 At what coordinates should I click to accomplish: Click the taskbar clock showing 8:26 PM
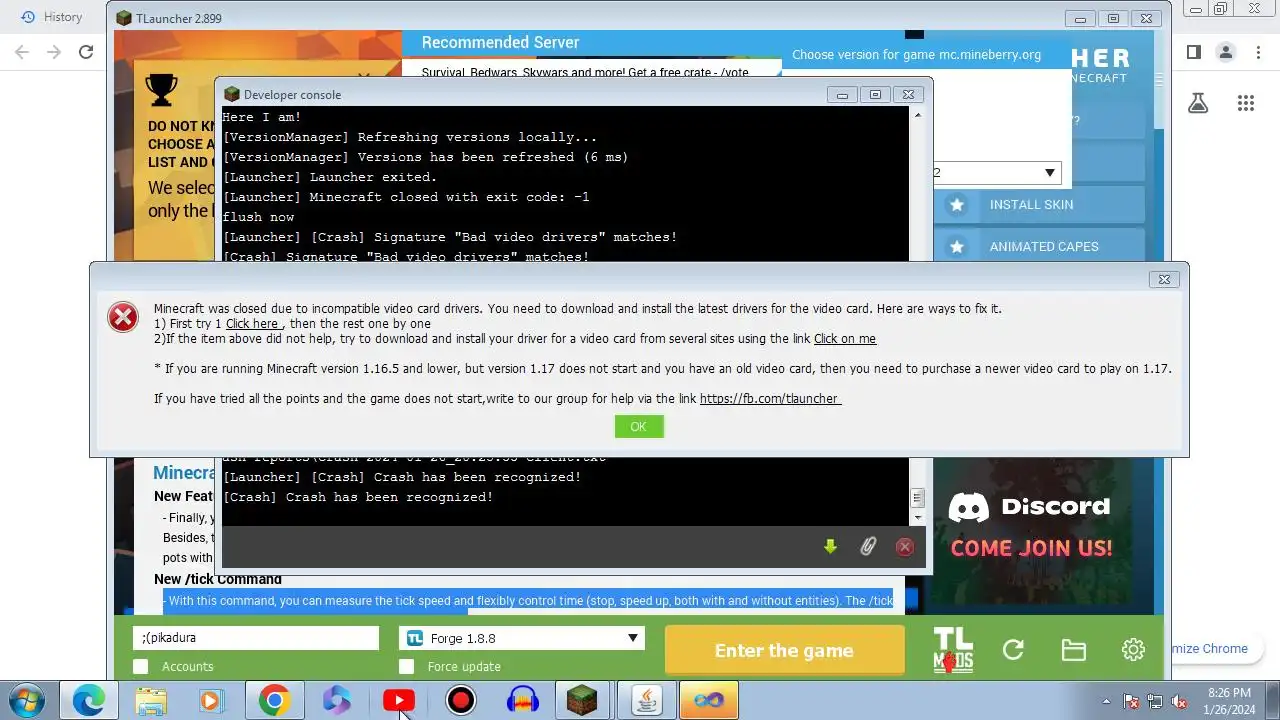click(x=1229, y=701)
